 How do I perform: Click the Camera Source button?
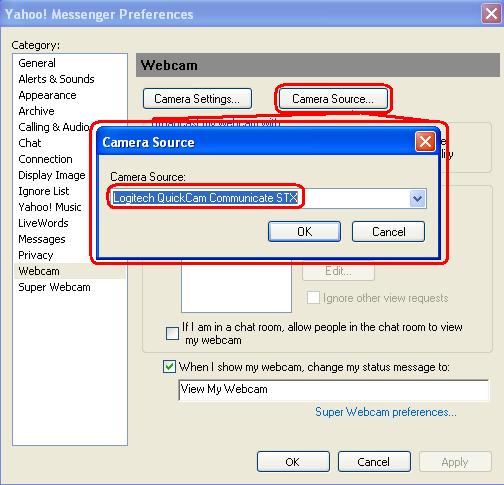[333, 99]
